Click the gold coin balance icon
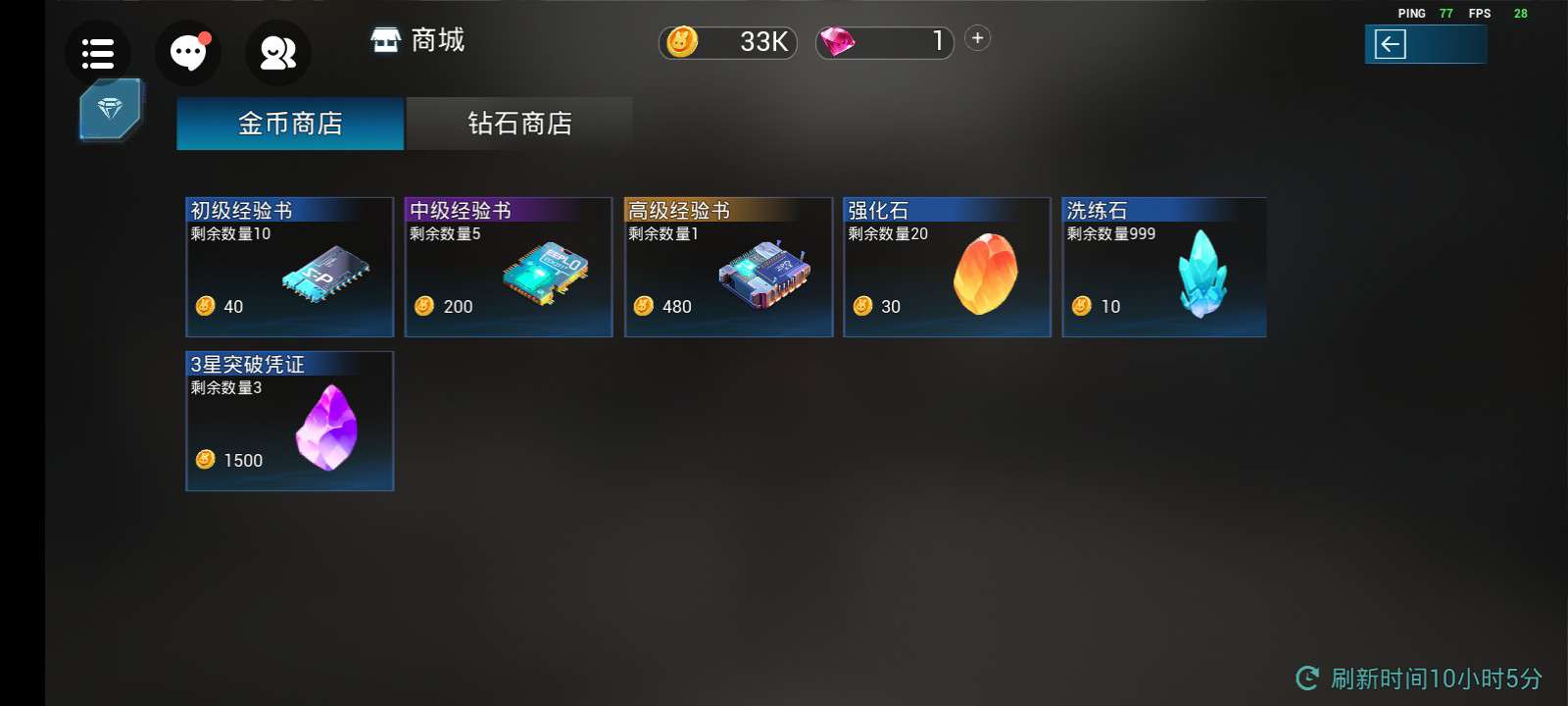The image size is (1568, 706). (x=681, y=41)
